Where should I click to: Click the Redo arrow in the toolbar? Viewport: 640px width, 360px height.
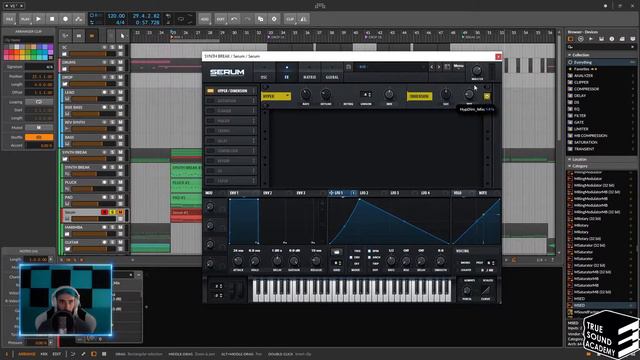247,19
